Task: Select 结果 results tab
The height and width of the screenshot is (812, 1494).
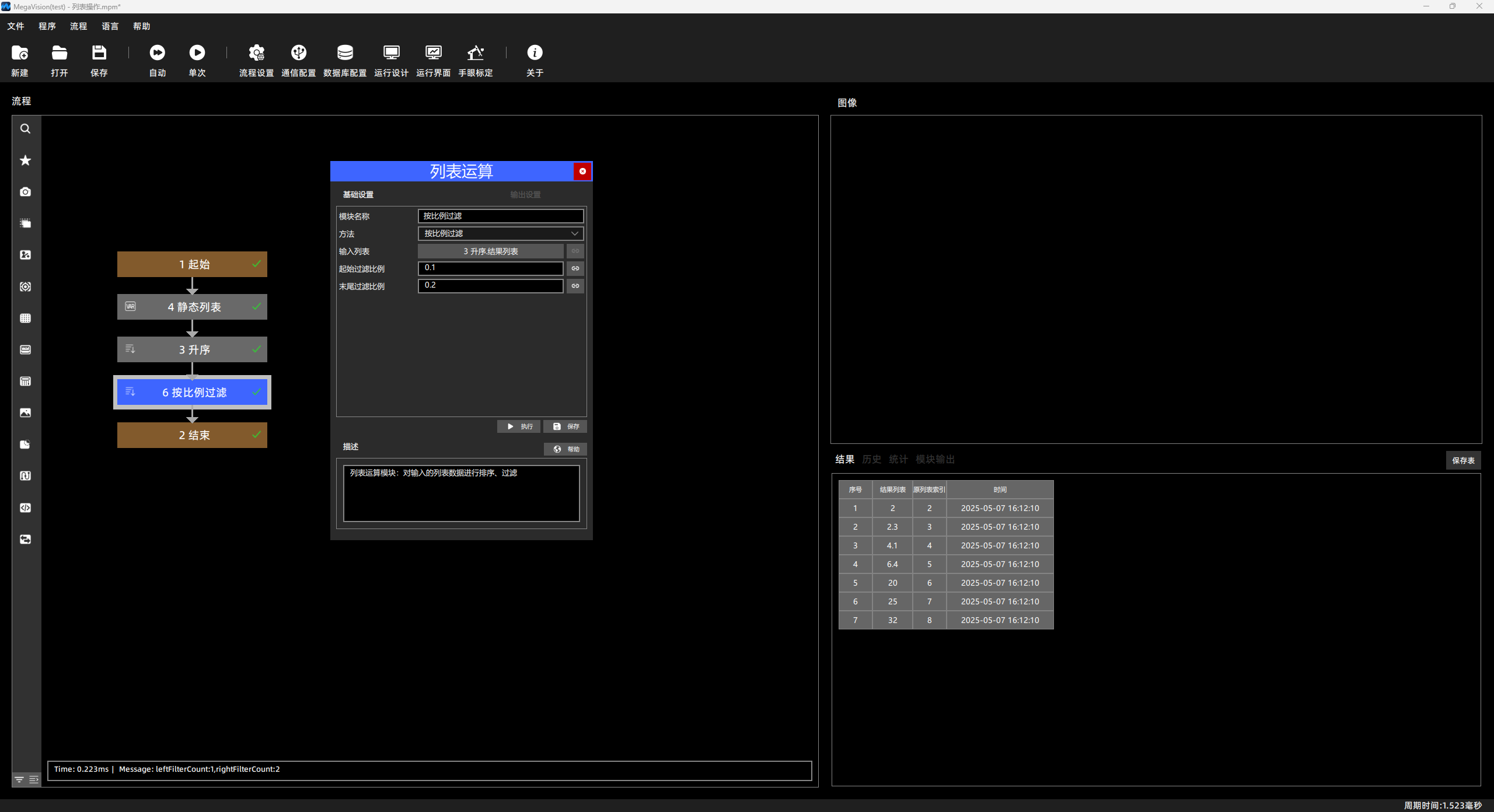Action: (x=845, y=460)
